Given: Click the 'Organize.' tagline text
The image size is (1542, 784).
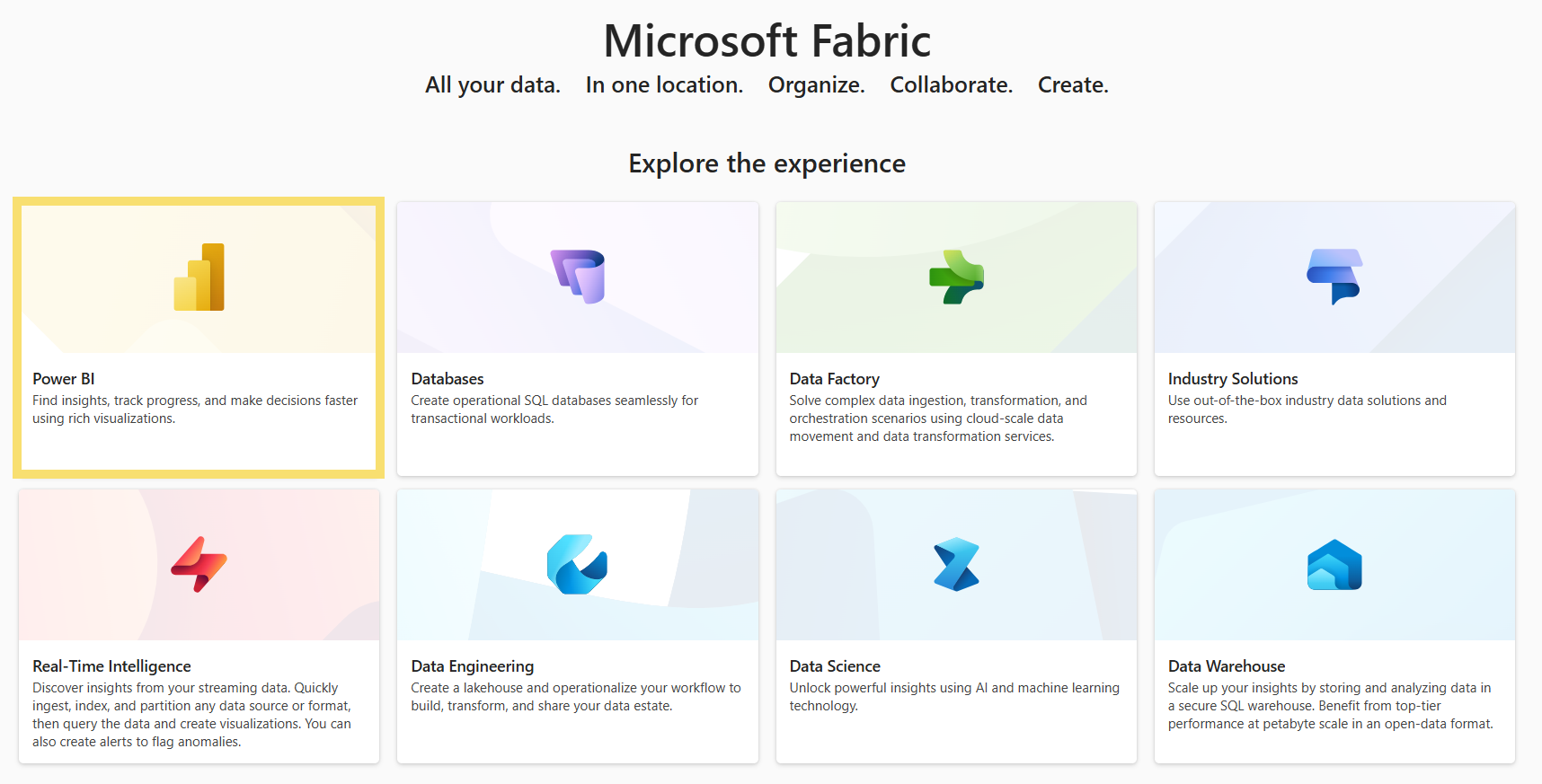Looking at the screenshot, I should (817, 85).
